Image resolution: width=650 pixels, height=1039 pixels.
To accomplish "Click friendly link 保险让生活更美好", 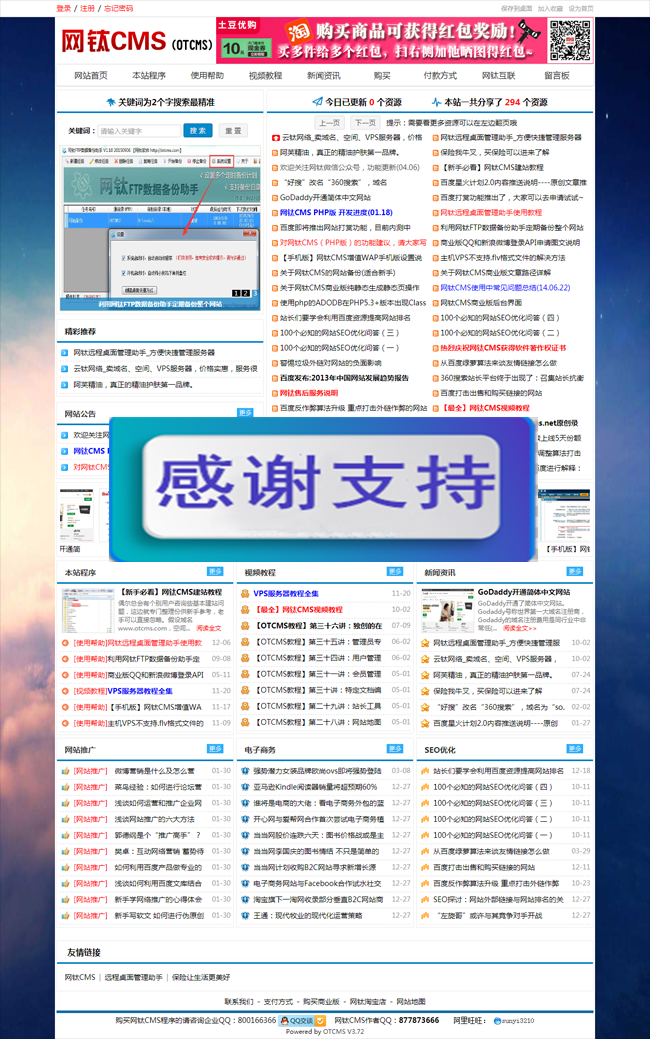I will click(201, 977).
